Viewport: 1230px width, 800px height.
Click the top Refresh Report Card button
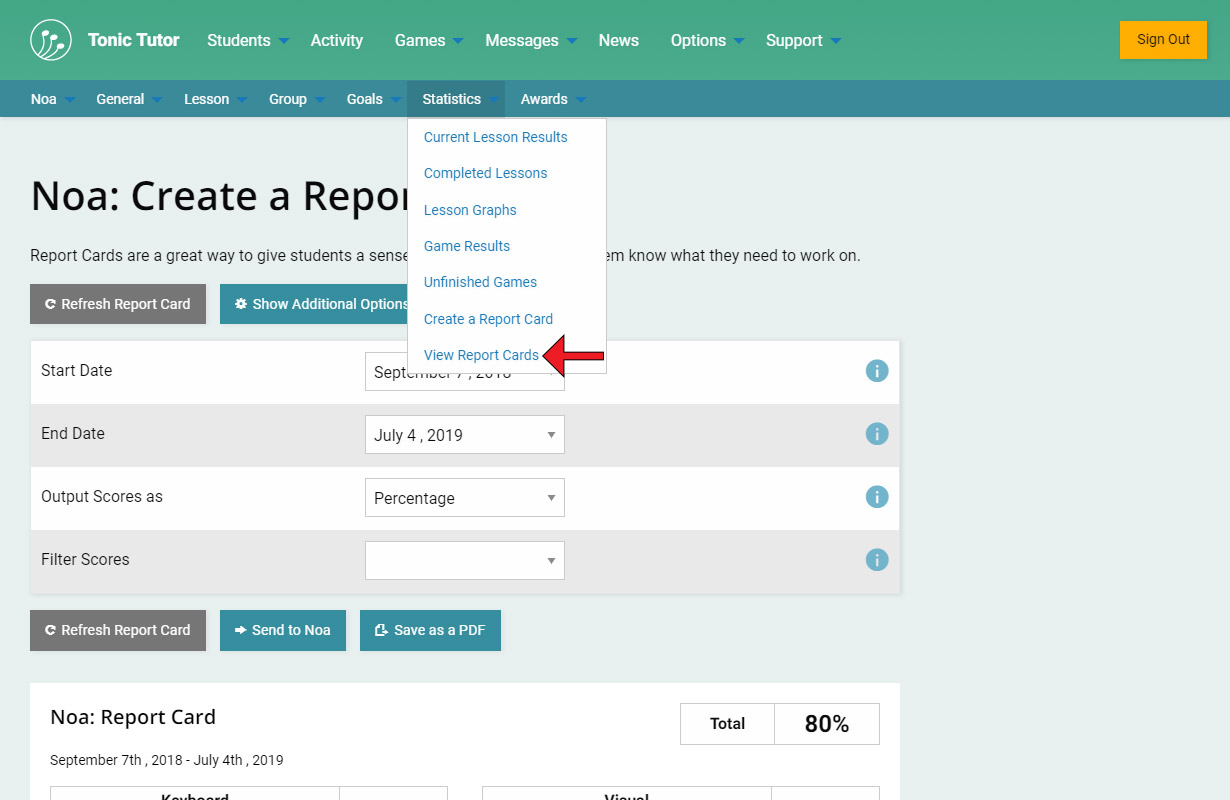click(117, 304)
